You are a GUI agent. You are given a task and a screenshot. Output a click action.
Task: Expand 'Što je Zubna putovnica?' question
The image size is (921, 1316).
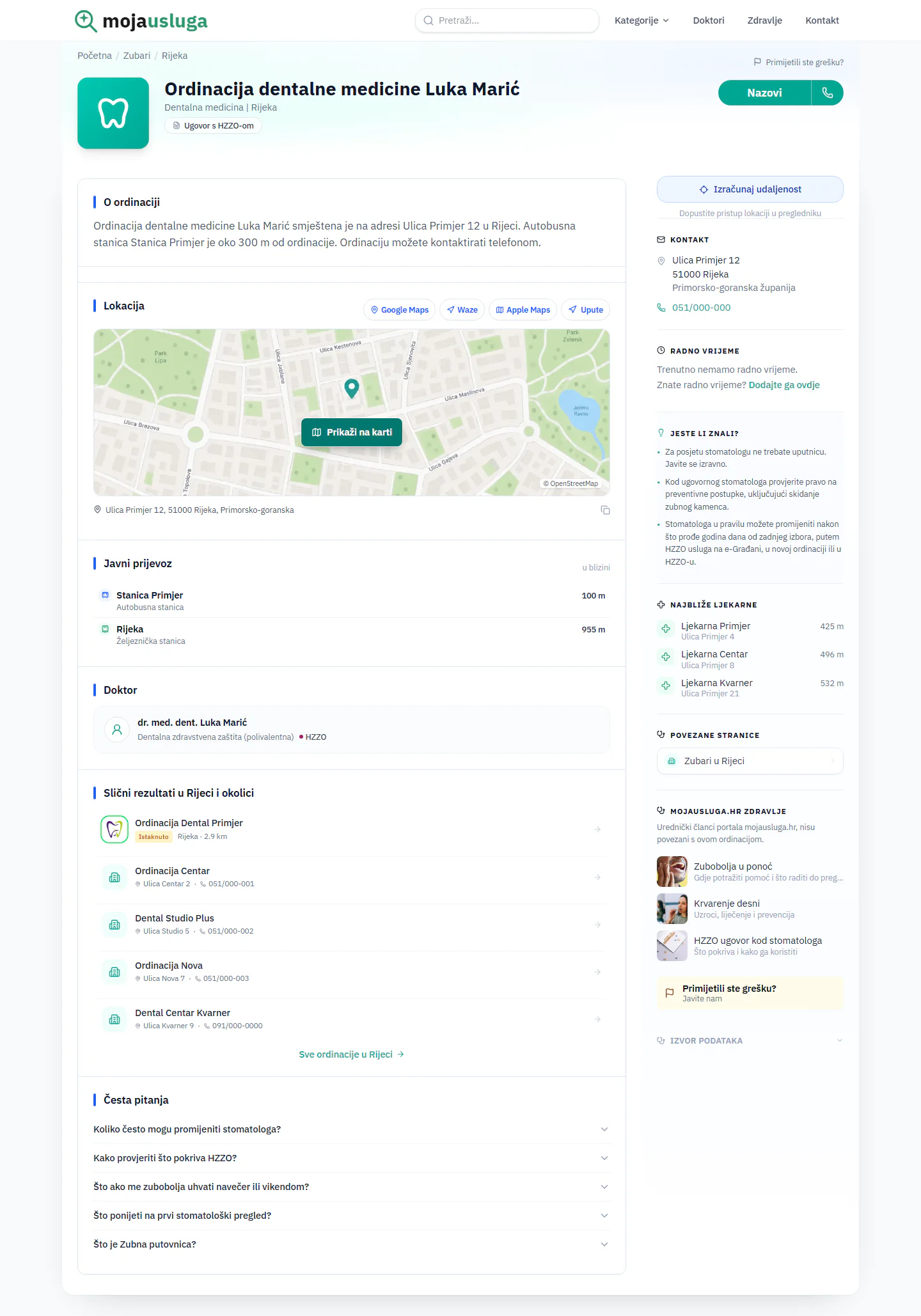(352, 1244)
